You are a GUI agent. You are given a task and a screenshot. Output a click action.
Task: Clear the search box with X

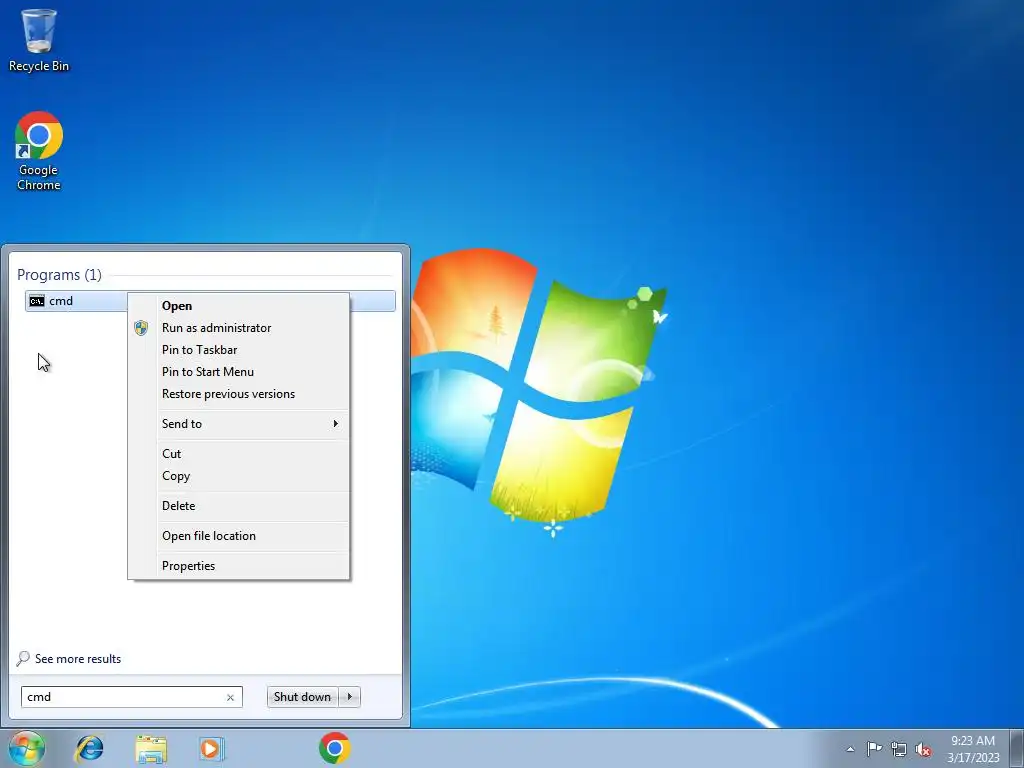231,697
